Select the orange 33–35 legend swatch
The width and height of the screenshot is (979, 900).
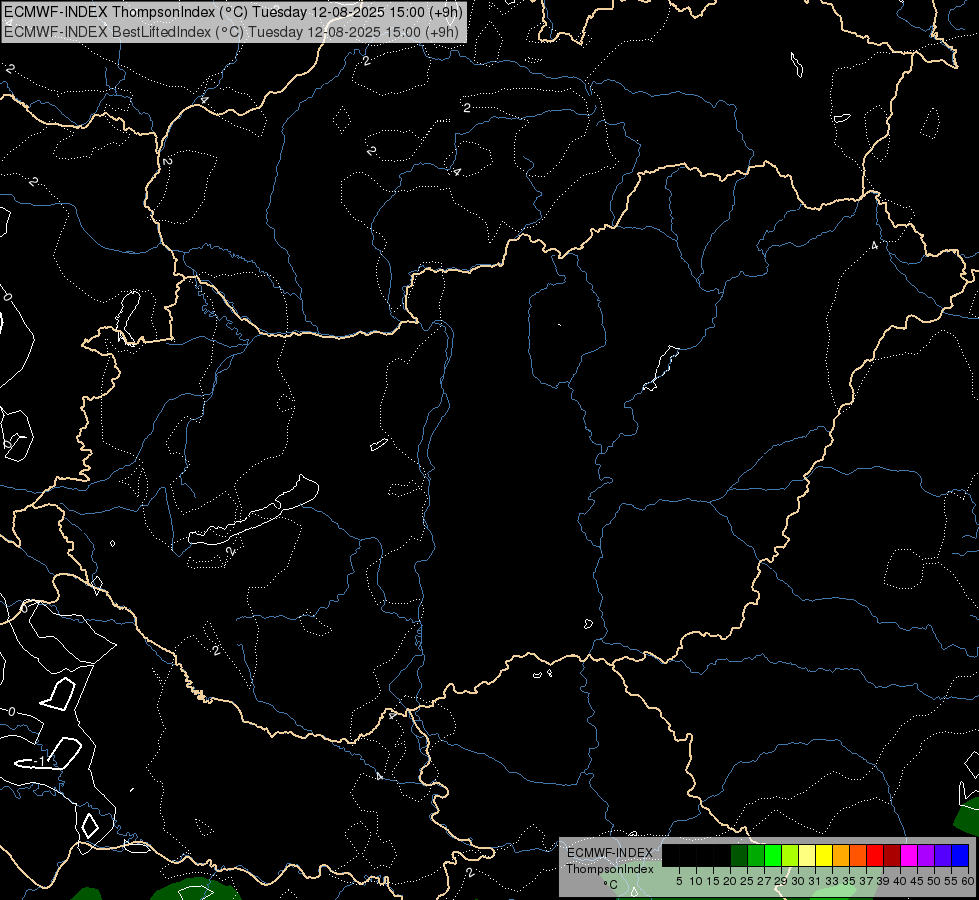pos(841,855)
